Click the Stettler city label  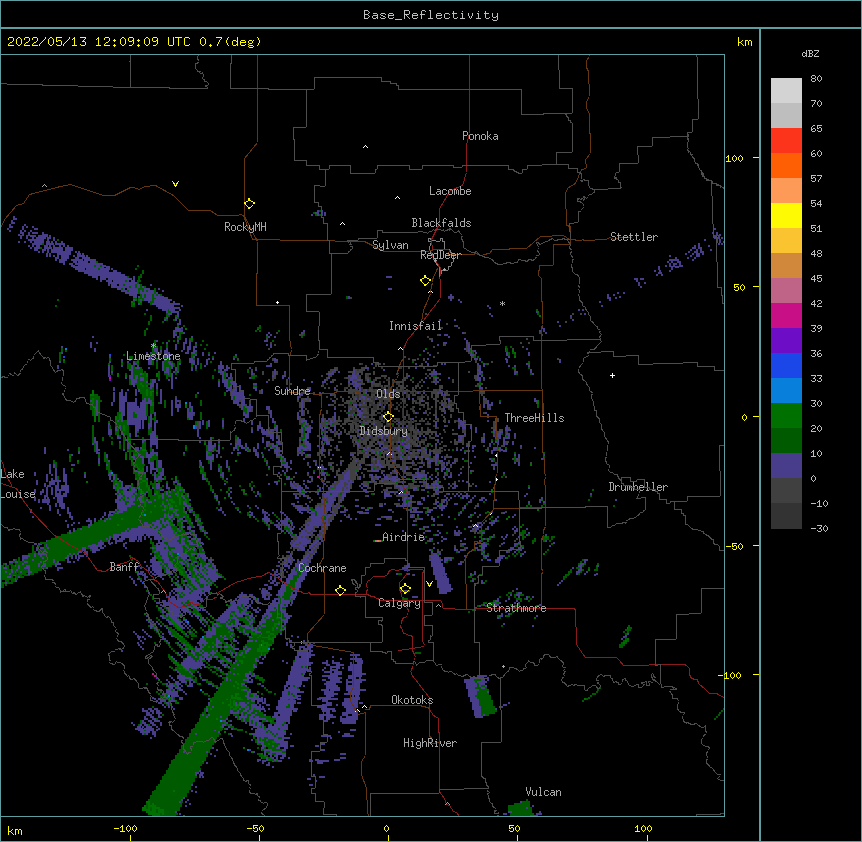(634, 237)
